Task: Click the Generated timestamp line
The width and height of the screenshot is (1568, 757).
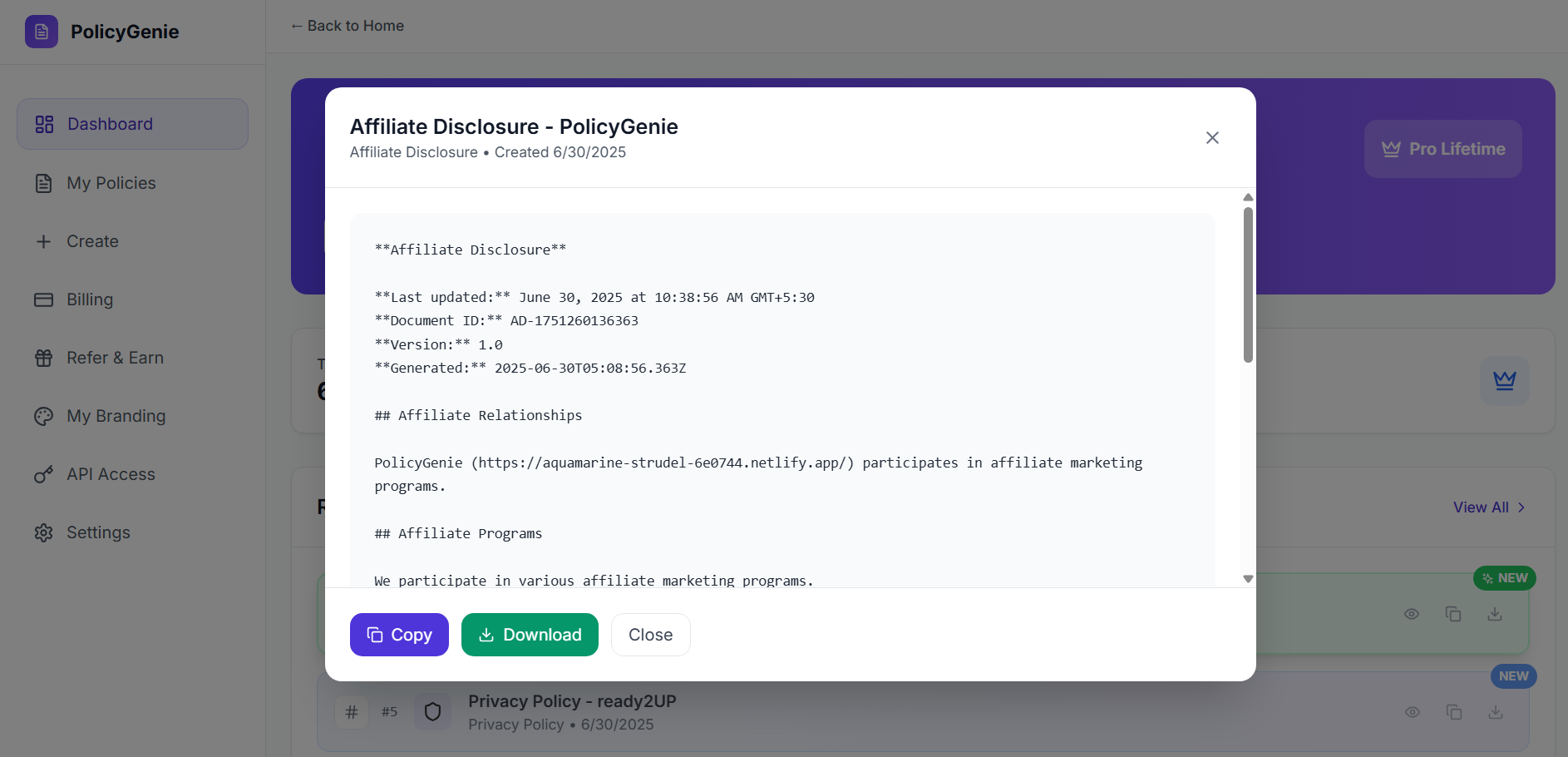Action: 530,368
